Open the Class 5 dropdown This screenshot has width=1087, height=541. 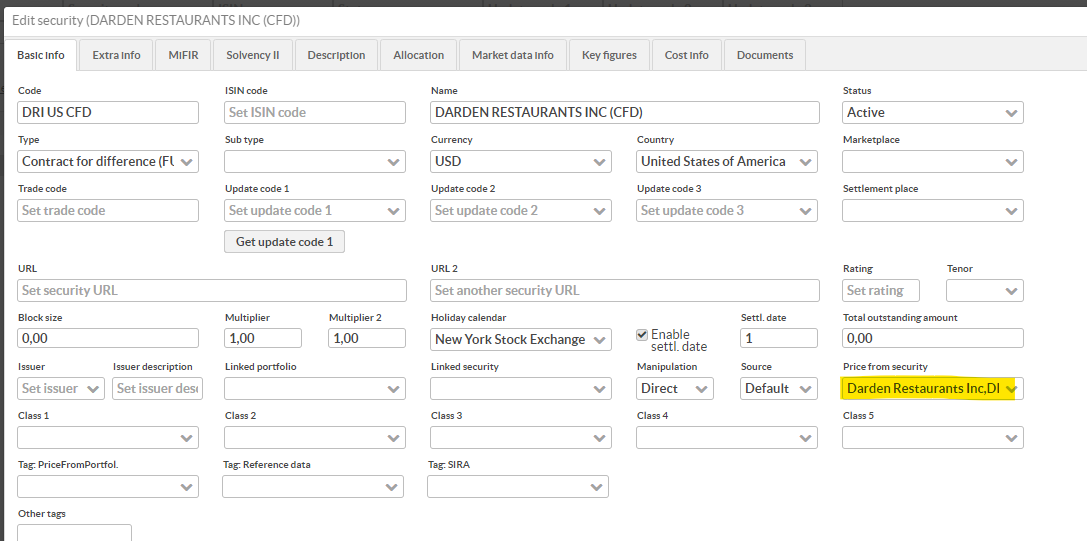(933, 438)
